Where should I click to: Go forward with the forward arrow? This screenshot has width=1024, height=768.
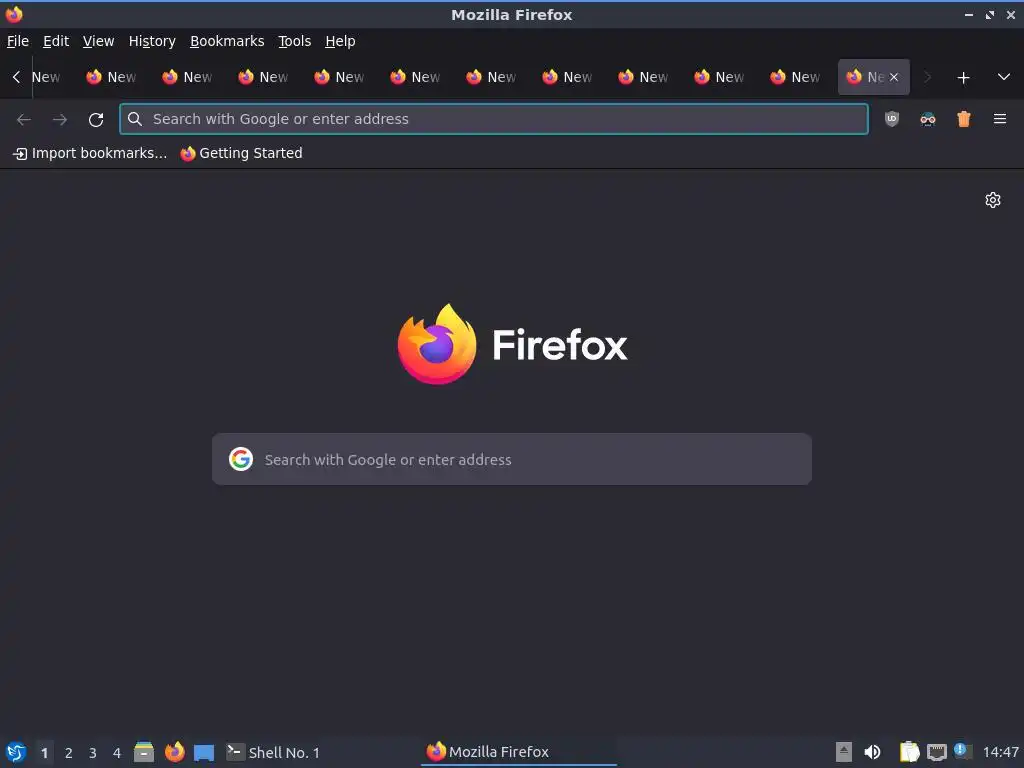(x=59, y=120)
